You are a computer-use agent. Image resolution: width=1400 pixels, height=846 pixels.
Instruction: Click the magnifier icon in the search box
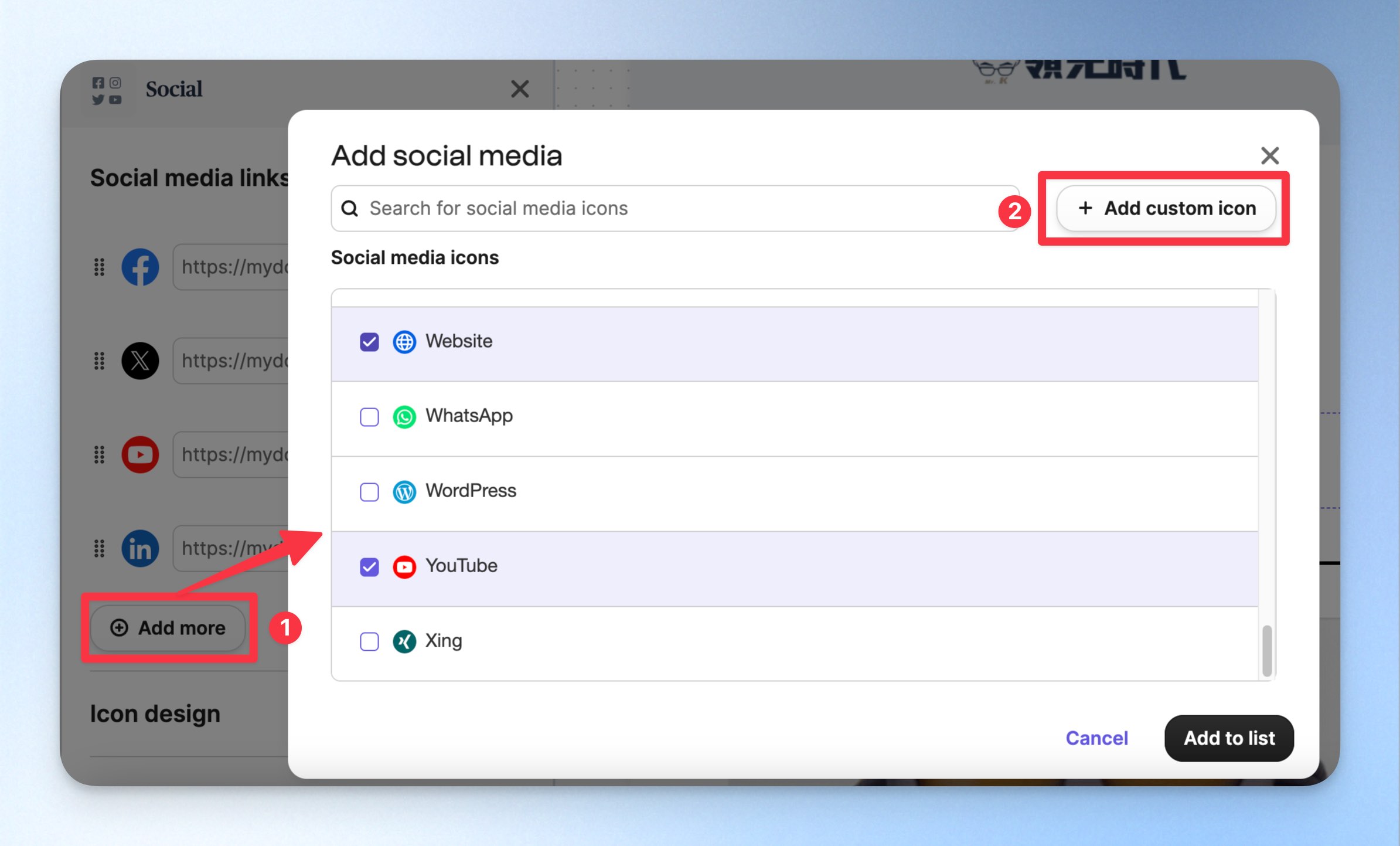click(x=350, y=208)
